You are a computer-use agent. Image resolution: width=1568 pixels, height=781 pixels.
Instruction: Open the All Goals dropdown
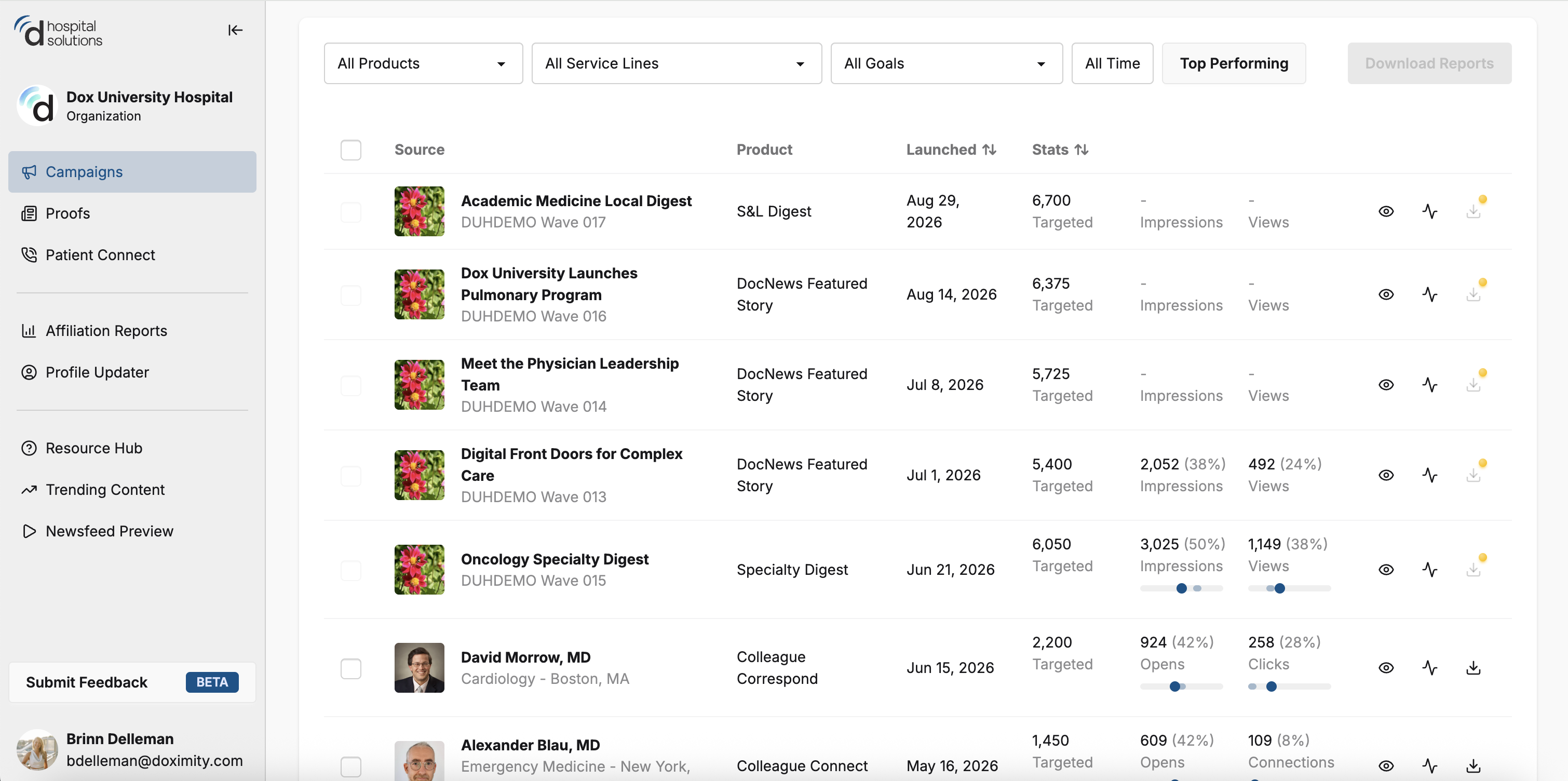tap(946, 63)
